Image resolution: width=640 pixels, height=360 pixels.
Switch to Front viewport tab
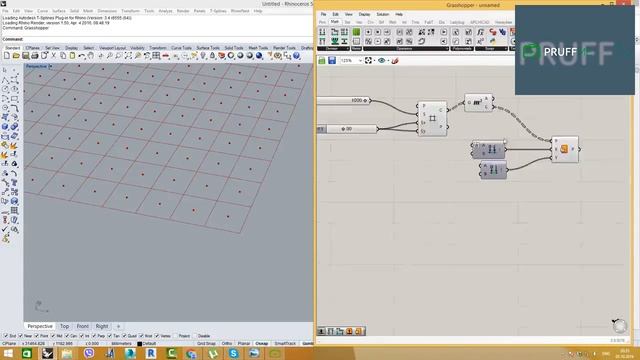tap(82, 326)
